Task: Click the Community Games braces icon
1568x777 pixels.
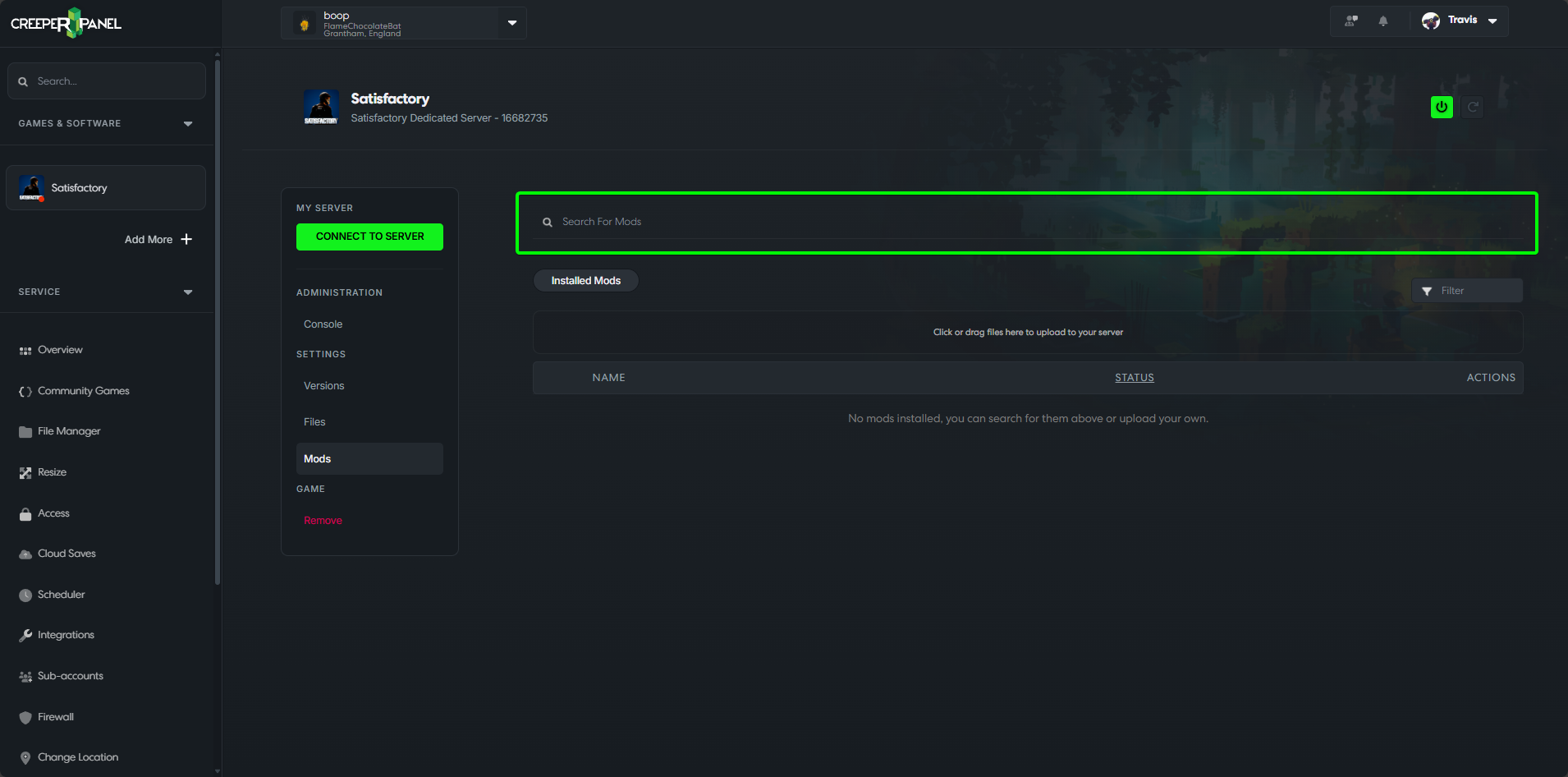Action: click(x=25, y=392)
